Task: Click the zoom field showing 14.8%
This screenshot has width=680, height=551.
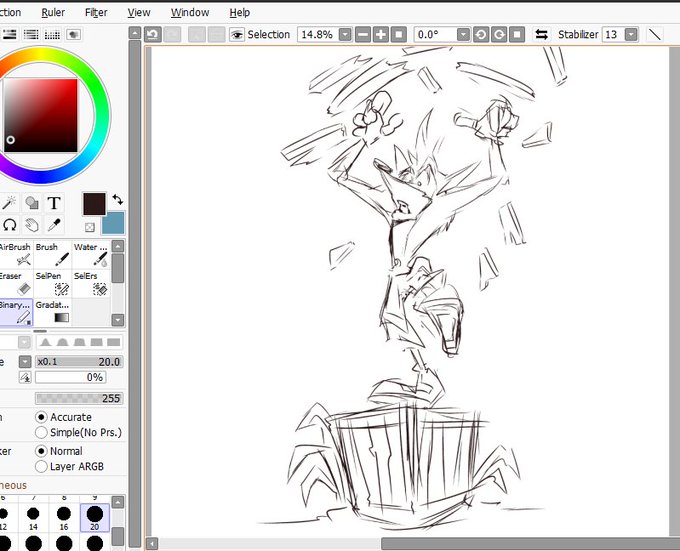Action: (x=318, y=35)
